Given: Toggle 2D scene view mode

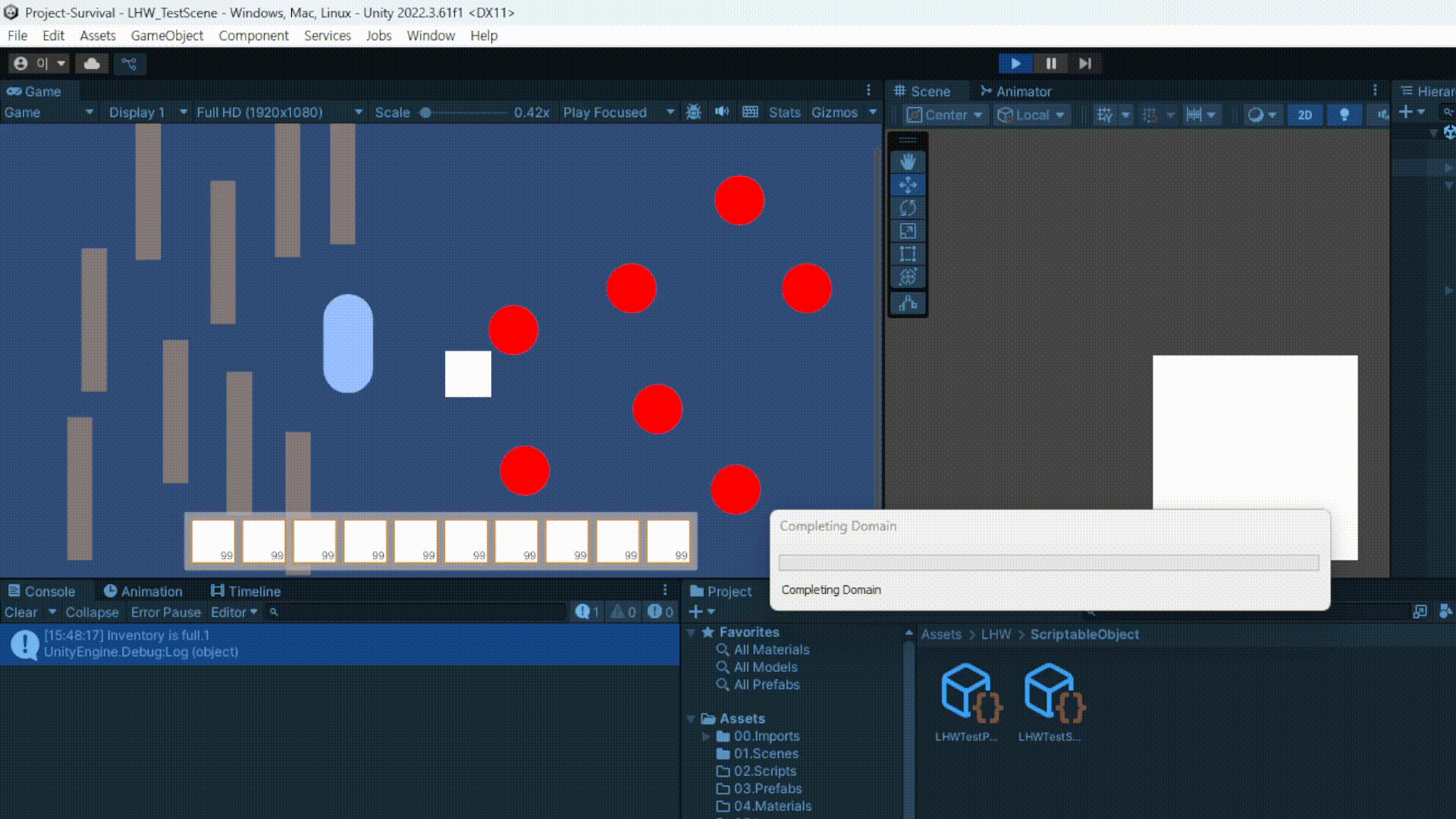Looking at the screenshot, I should point(1304,115).
